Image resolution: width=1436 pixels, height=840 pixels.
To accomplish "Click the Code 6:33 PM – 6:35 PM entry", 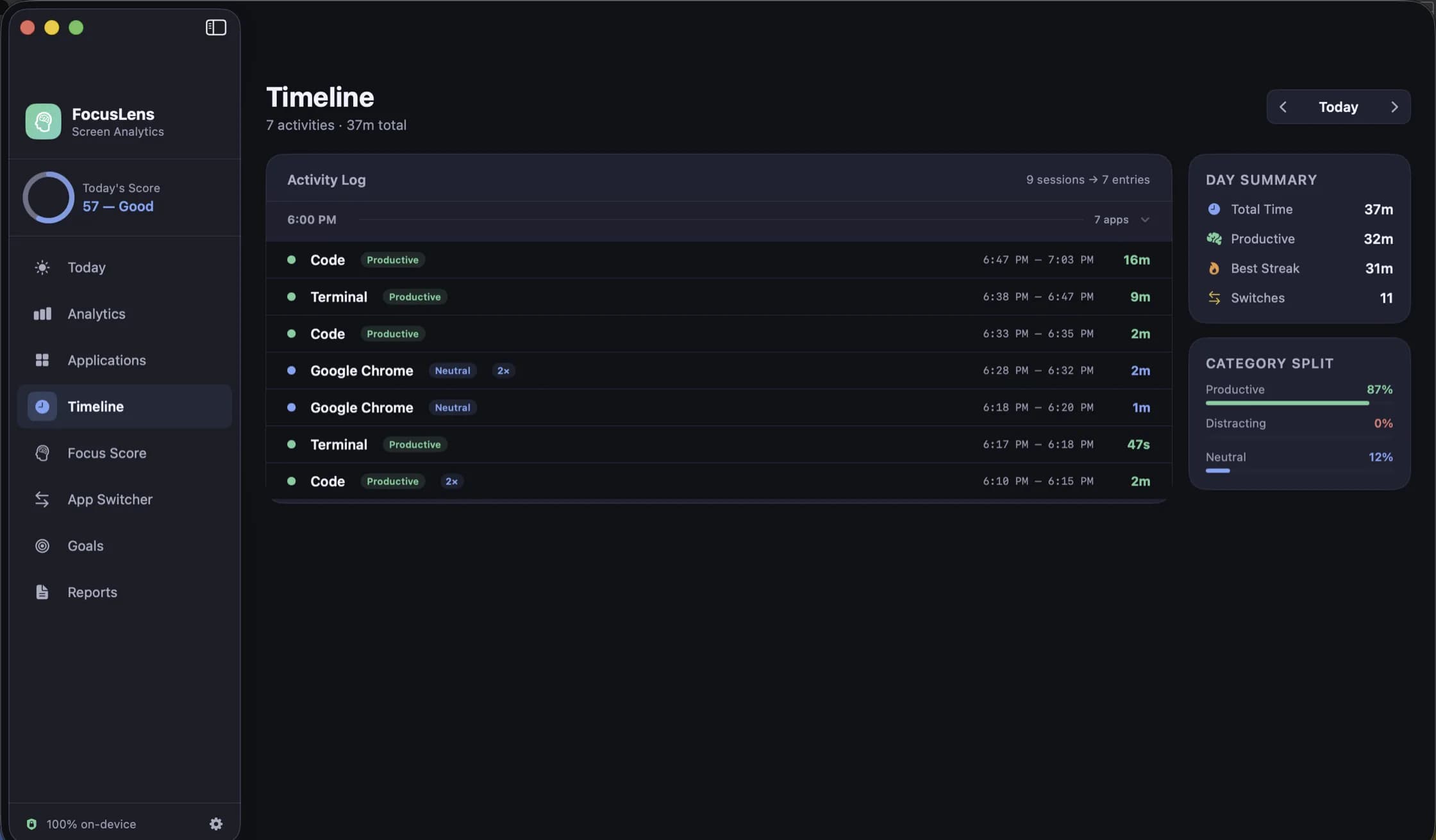I will tap(719, 334).
